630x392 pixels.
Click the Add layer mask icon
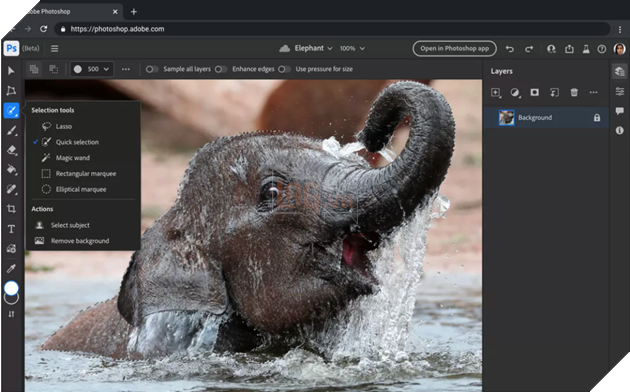click(x=534, y=92)
